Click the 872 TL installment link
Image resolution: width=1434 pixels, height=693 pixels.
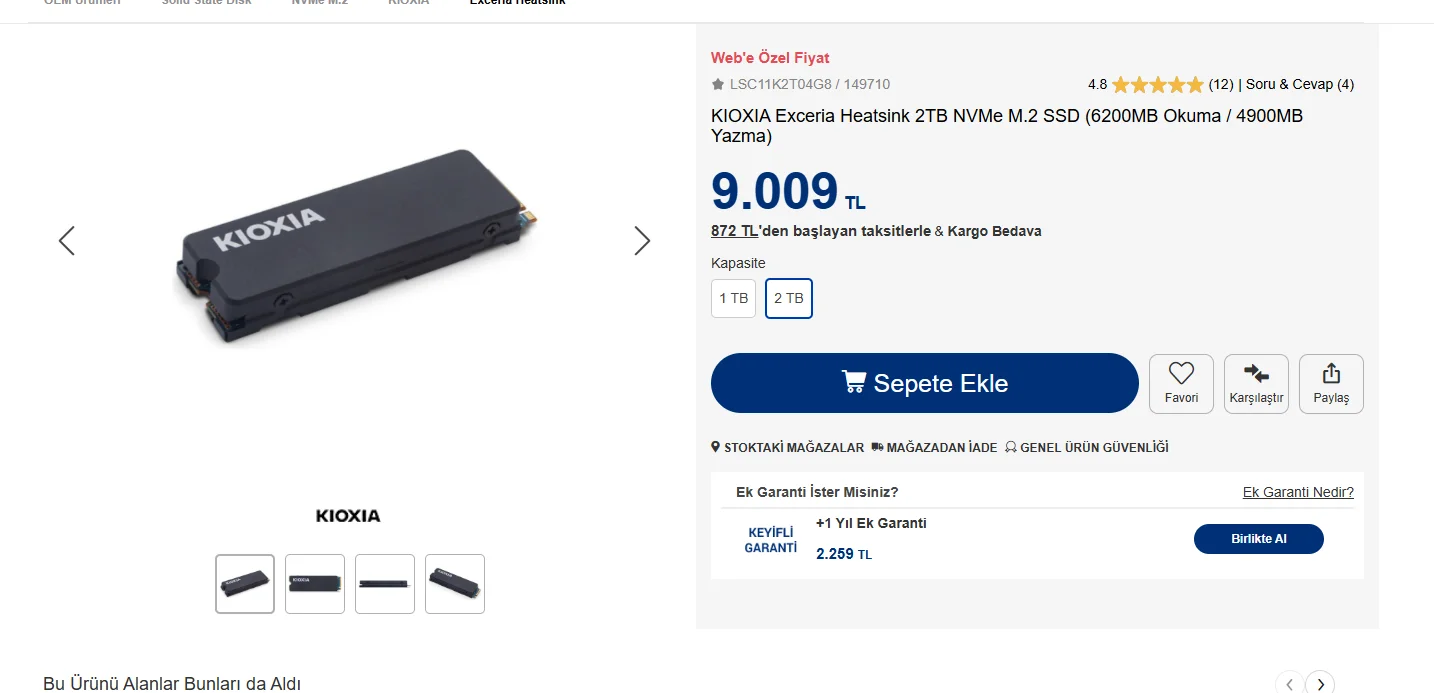pyautogui.click(x=734, y=231)
